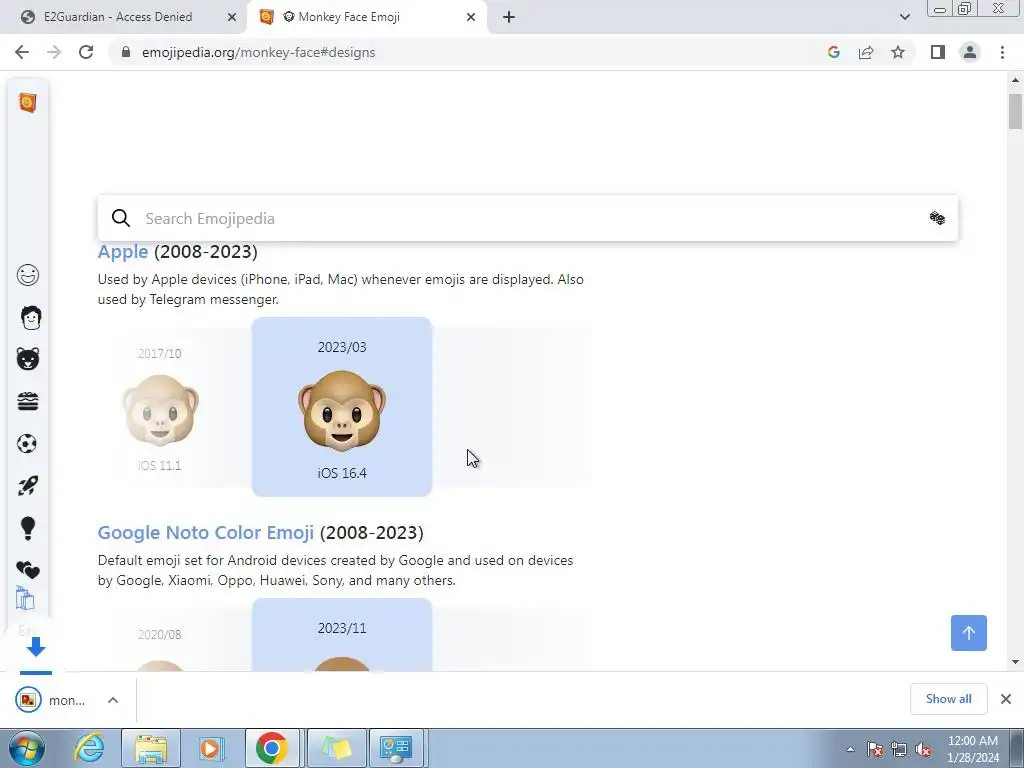This screenshot has width=1024, height=768.
Task: Click Chrome icon in taskbar
Action: (x=272, y=748)
